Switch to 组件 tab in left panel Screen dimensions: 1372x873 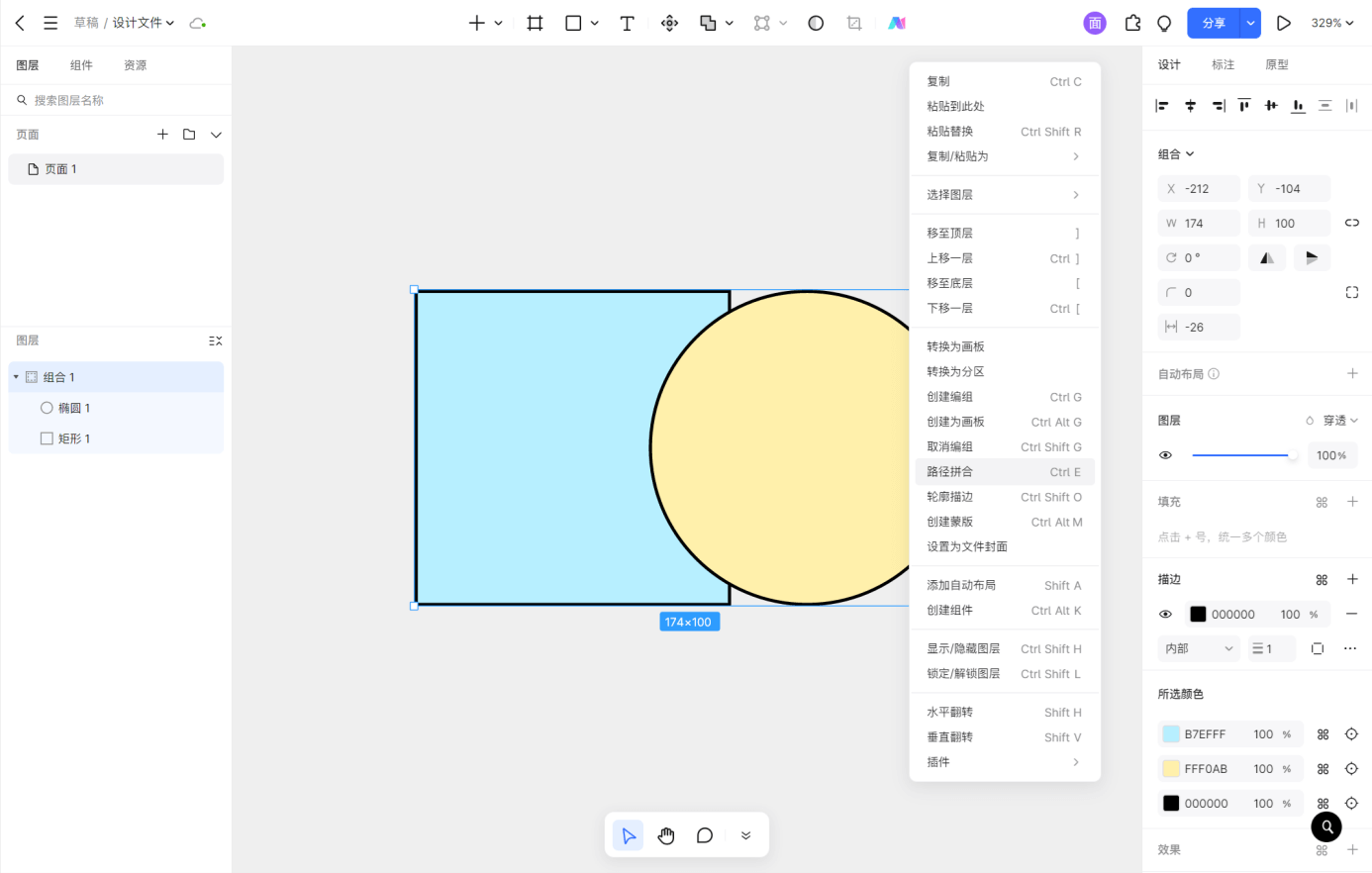coord(81,65)
